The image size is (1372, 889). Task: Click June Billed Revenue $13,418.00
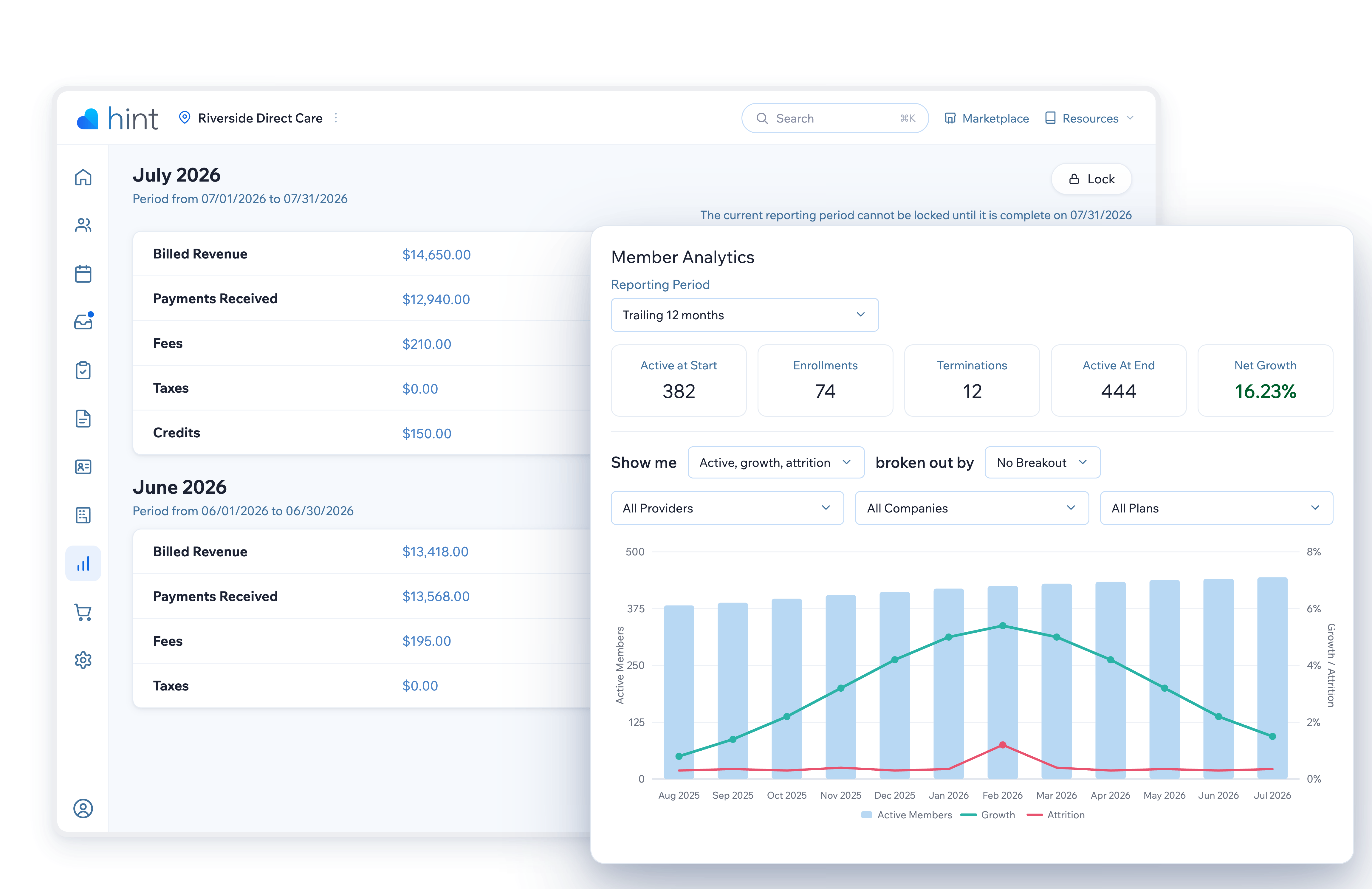tap(435, 552)
